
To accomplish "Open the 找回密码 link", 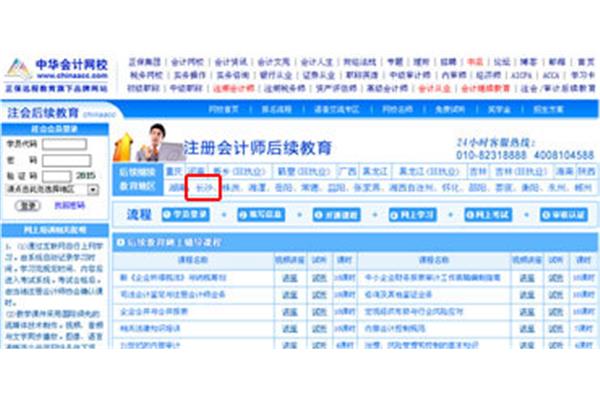I will (69, 206).
